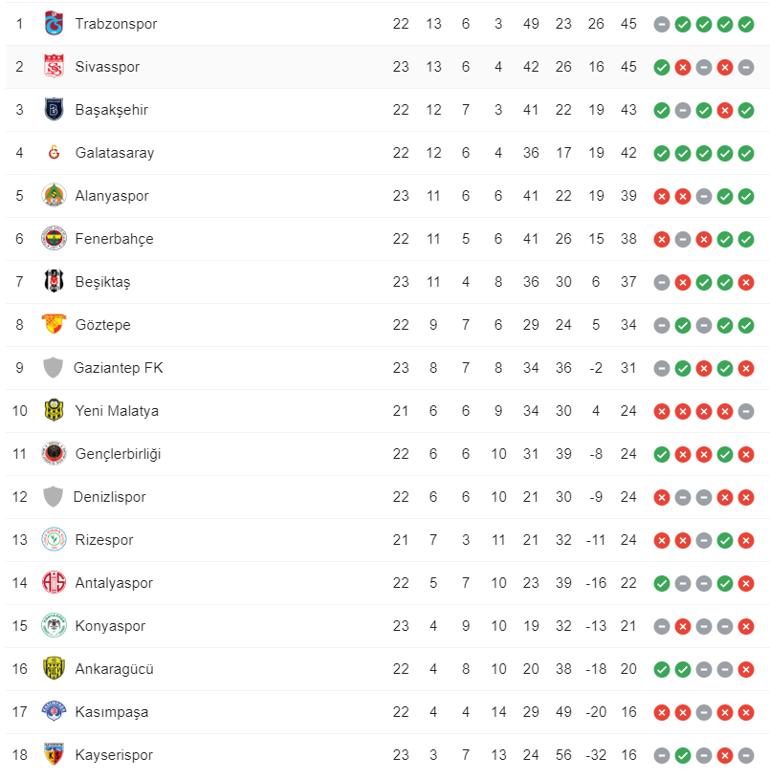Click Sivasspor's first green win result icon
Image resolution: width=770 pixels, height=779 pixels.
click(662, 67)
